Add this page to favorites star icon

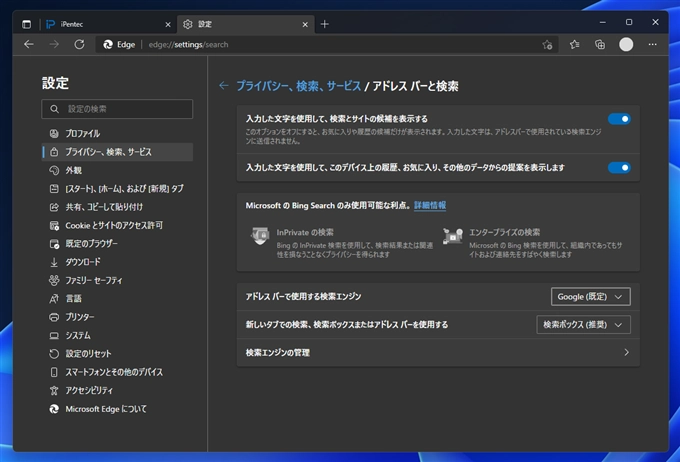click(x=547, y=45)
